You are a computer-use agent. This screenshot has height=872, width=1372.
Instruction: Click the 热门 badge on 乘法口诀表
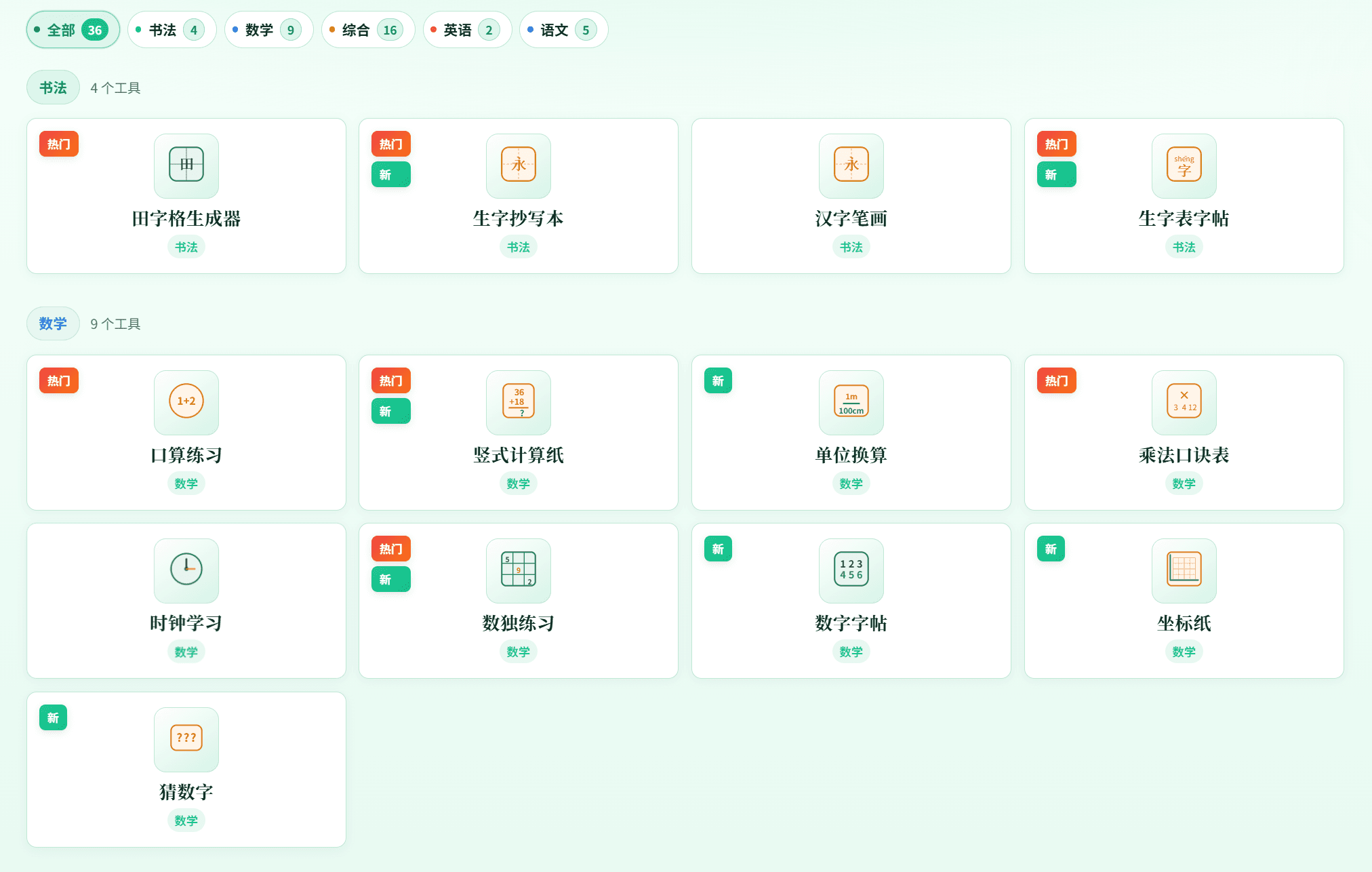click(x=1057, y=380)
